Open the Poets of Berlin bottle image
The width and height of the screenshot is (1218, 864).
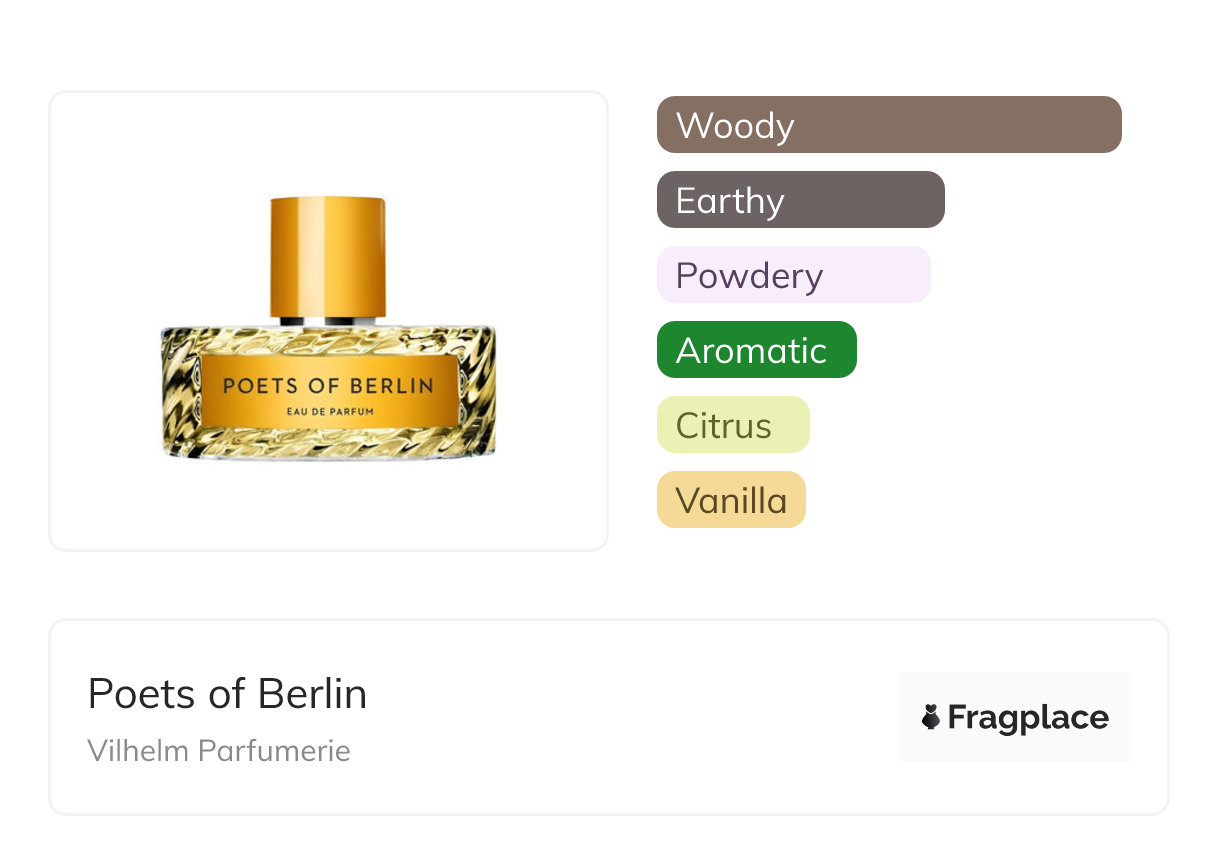[x=328, y=329]
